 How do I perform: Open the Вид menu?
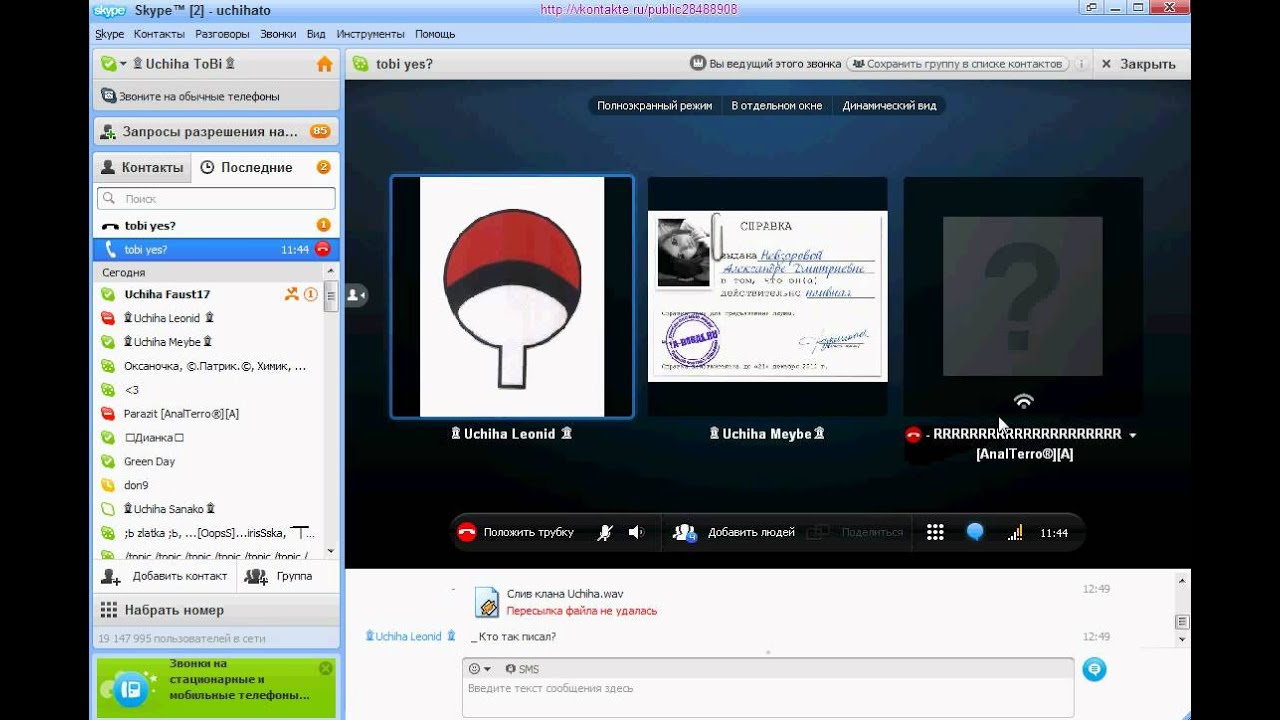coord(316,34)
